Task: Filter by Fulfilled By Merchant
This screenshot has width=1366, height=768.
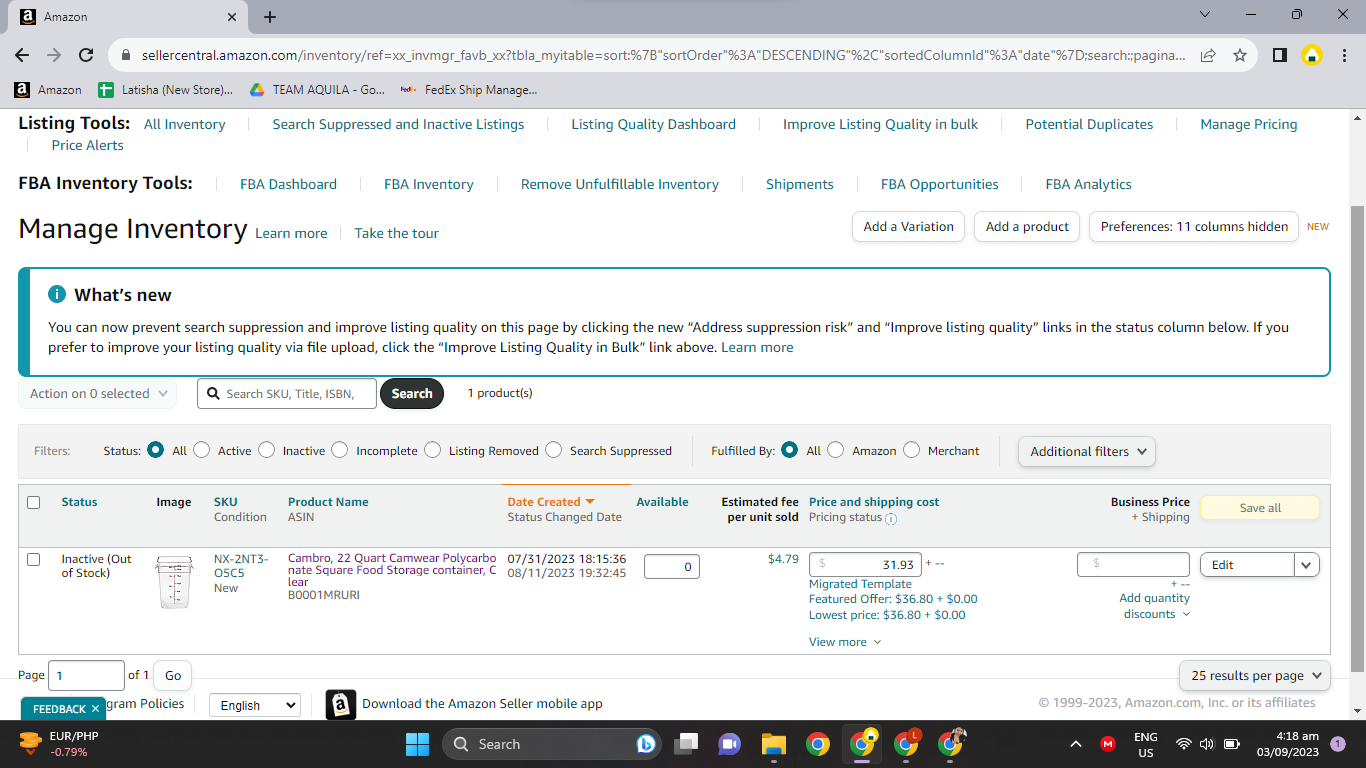Action: coord(911,450)
